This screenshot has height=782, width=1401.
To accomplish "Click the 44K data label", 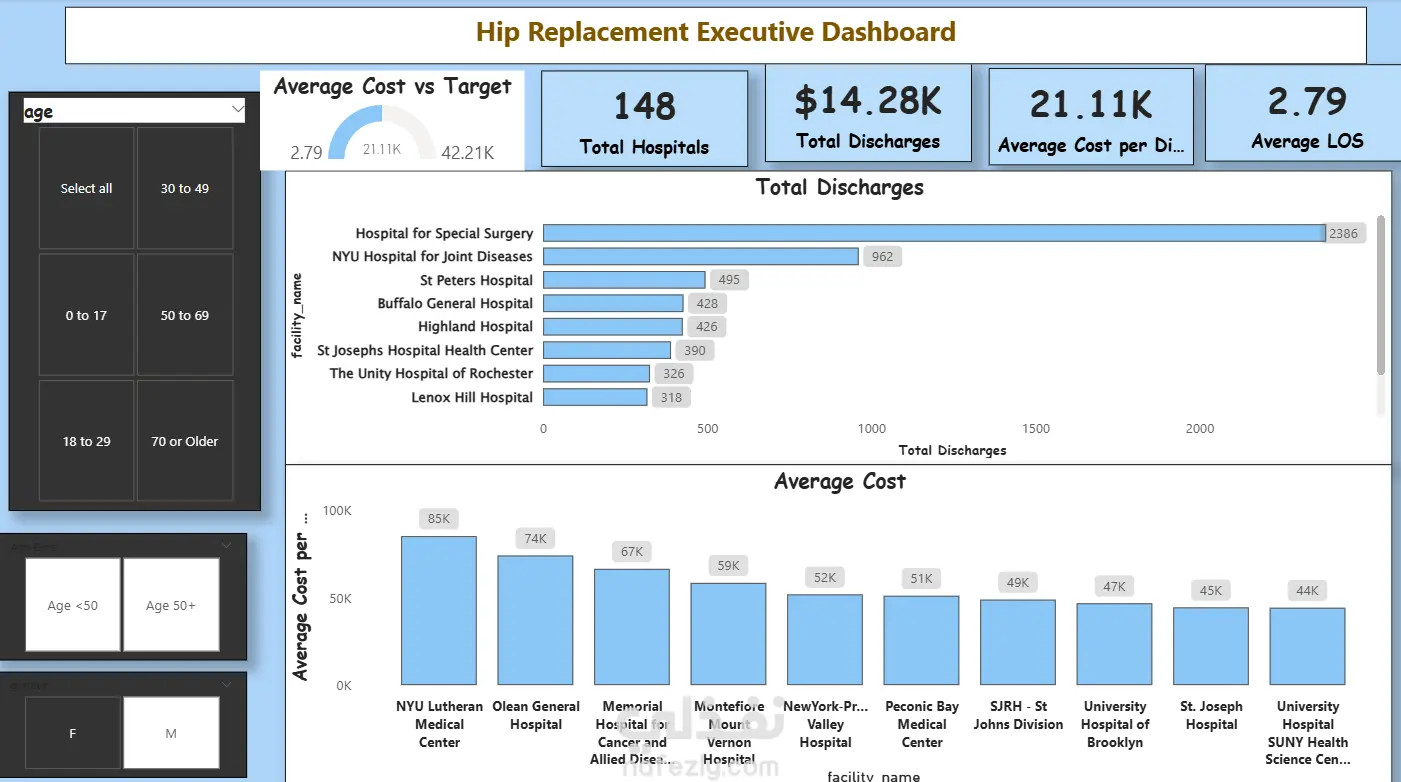I will coord(1307,590).
